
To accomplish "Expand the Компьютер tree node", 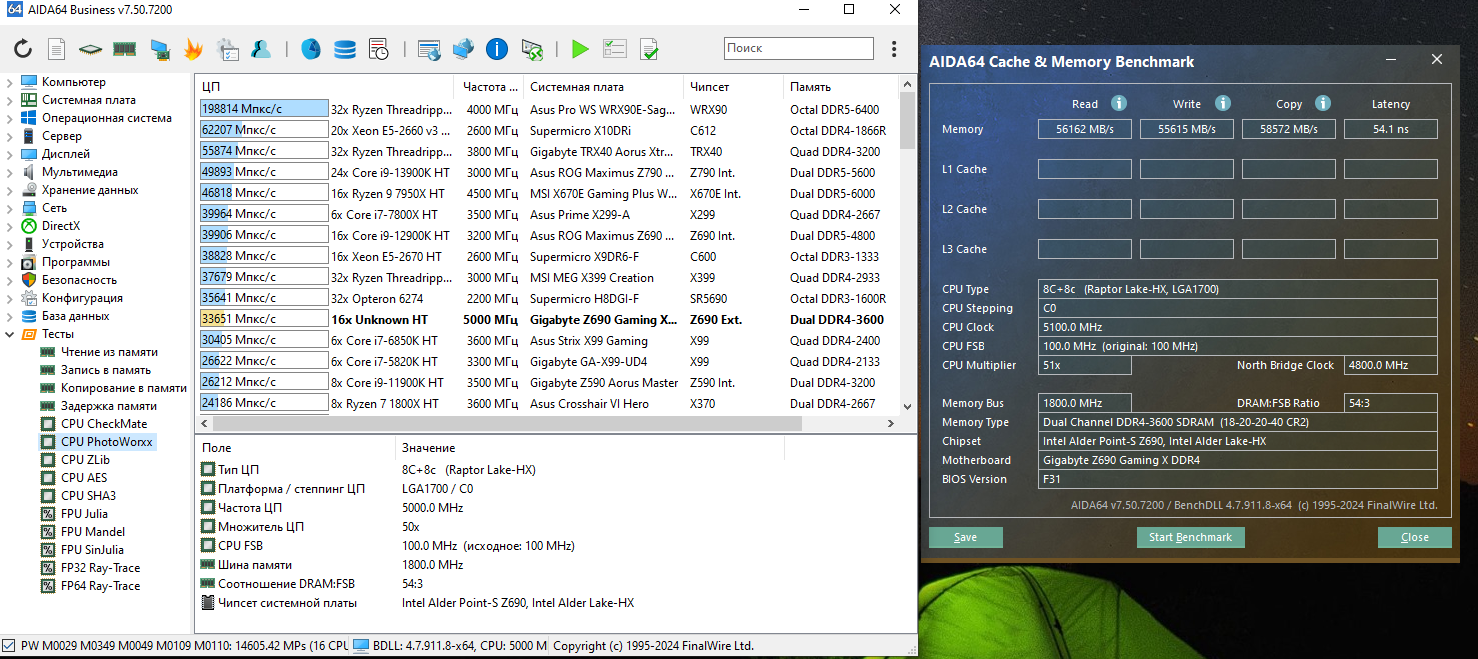I will coord(10,82).
